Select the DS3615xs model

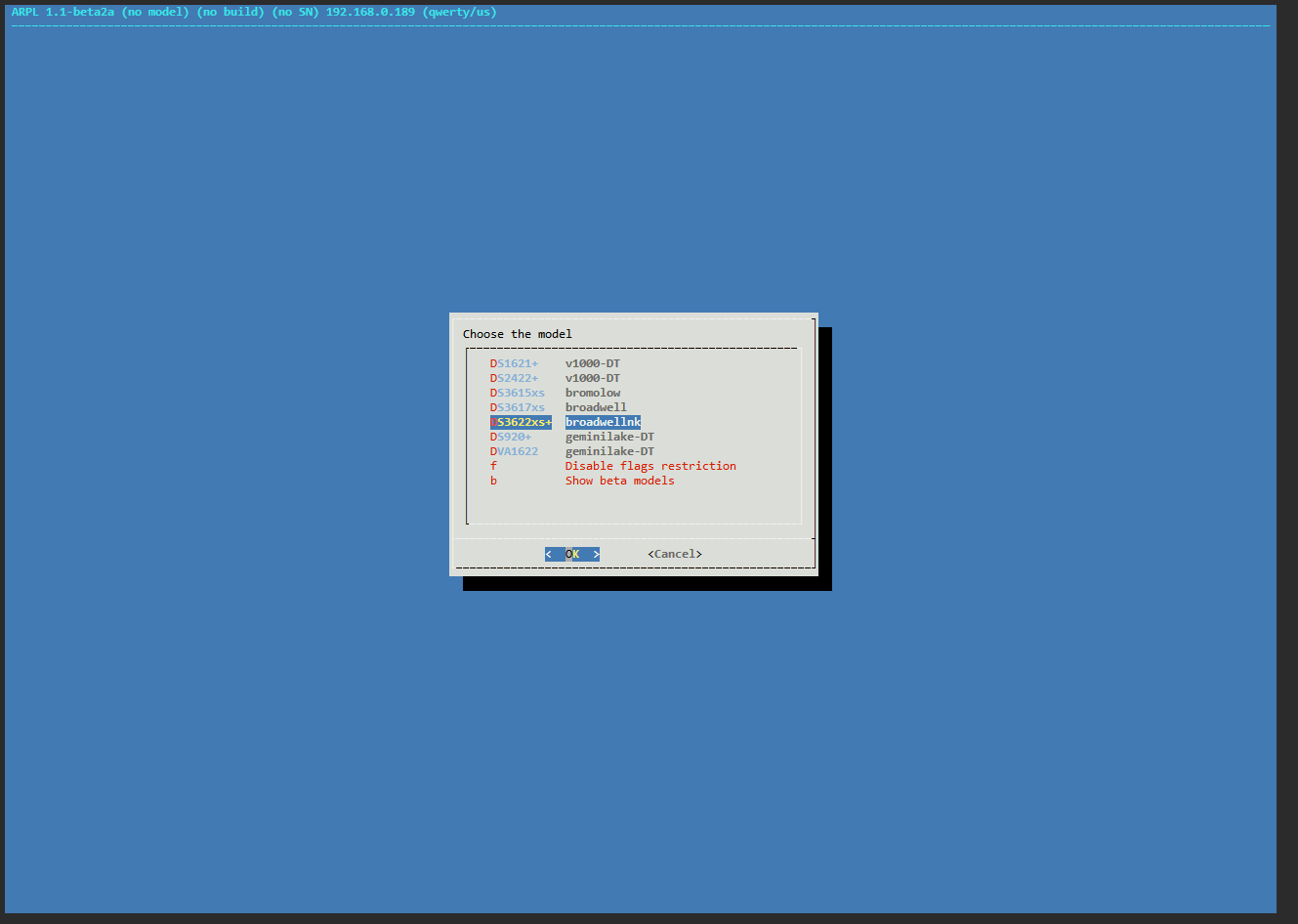(x=517, y=393)
